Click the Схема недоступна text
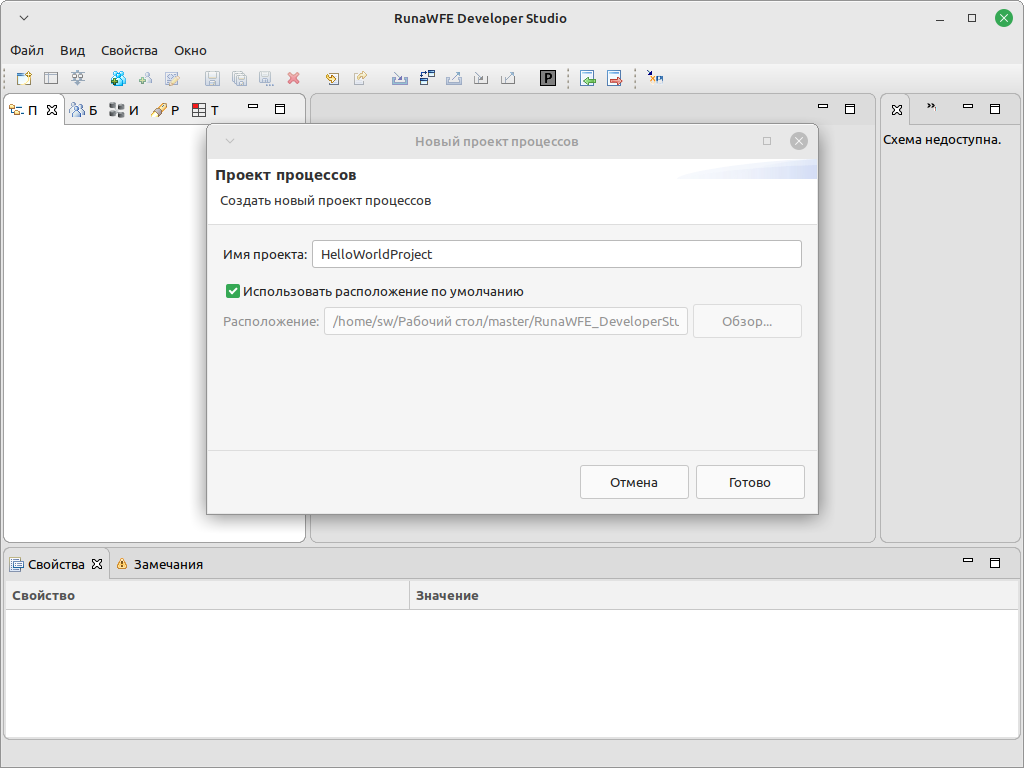The height and width of the screenshot is (768, 1024). click(942, 139)
